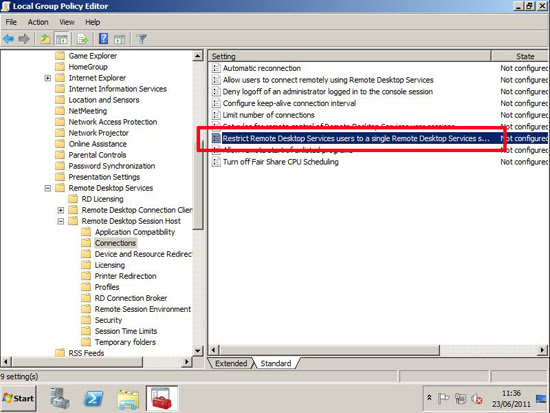The image size is (550, 413).
Task: Open Windows Explorer taskbar icon
Action: 128,399
